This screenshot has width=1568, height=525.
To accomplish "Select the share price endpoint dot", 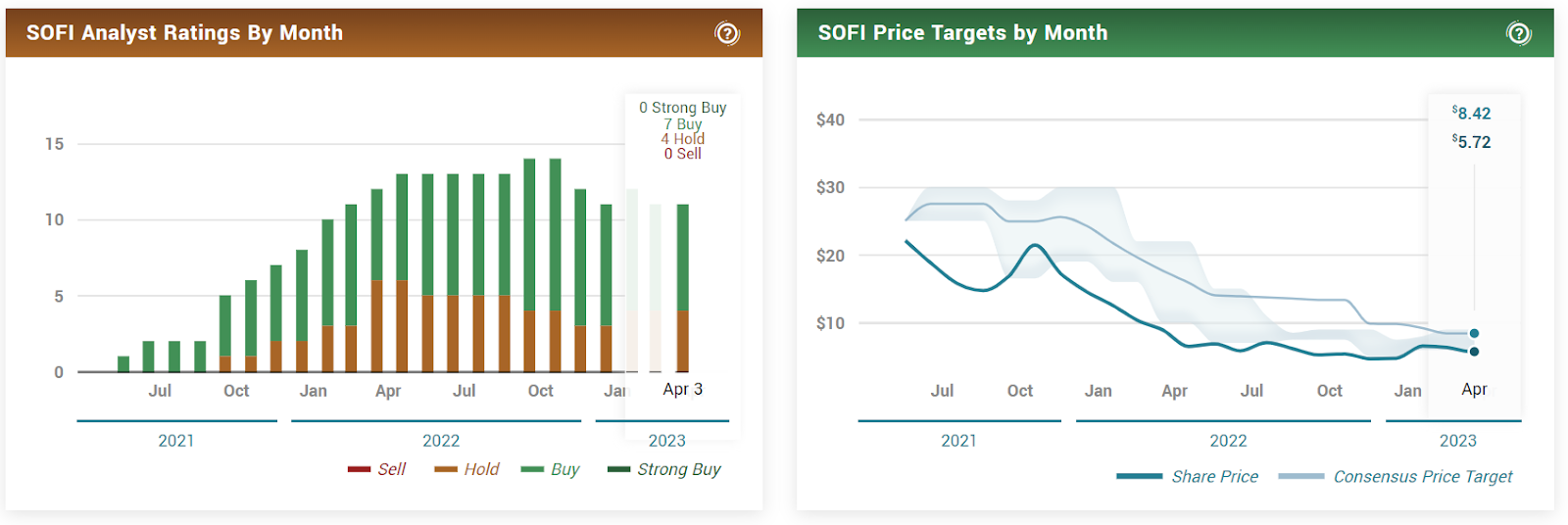I will click(1474, 352).
